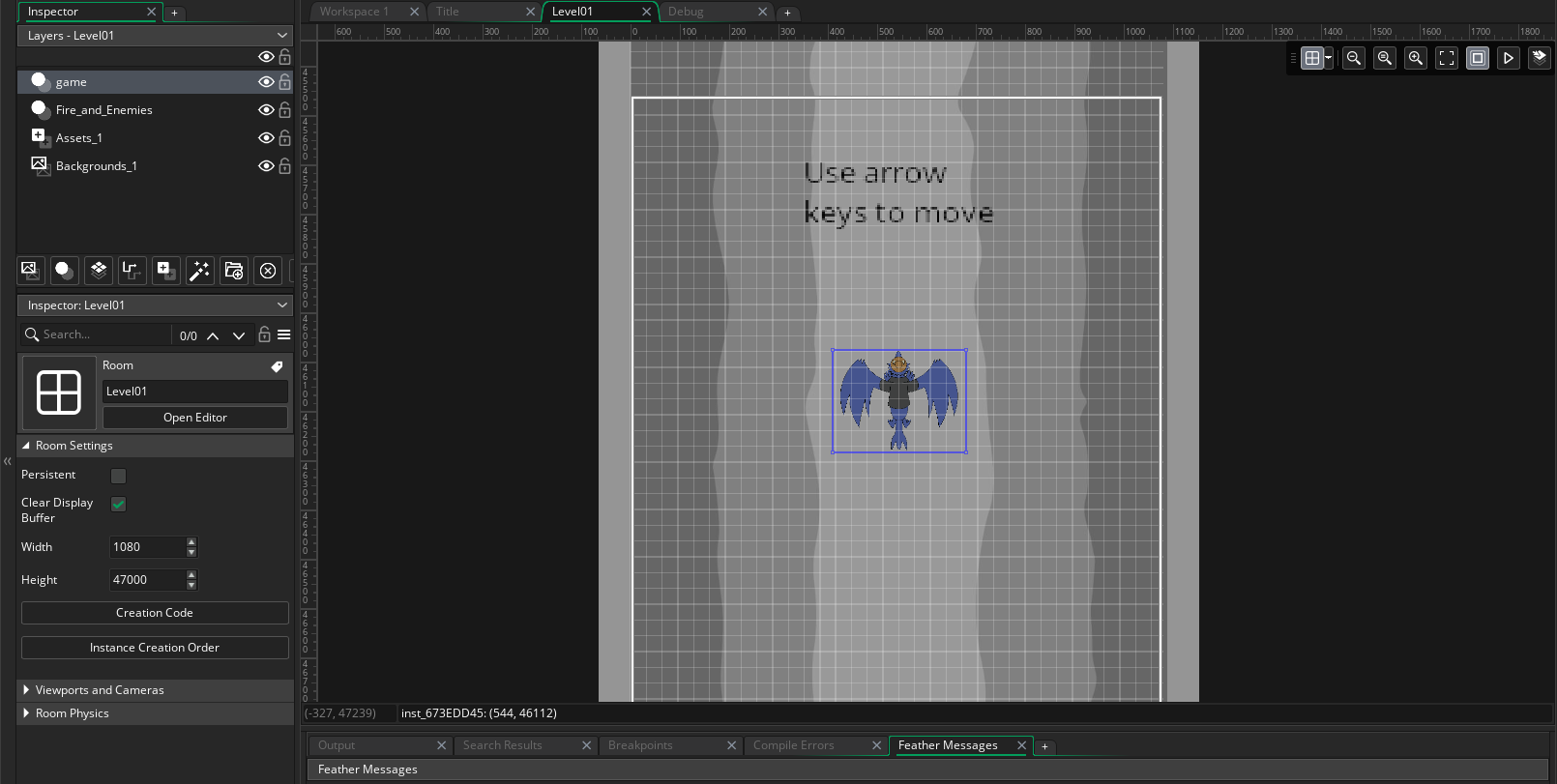Viewport: 1557px width, 784px height.
Task: Open the Layers - Level01 dropdown
Action: pos(155,36)
